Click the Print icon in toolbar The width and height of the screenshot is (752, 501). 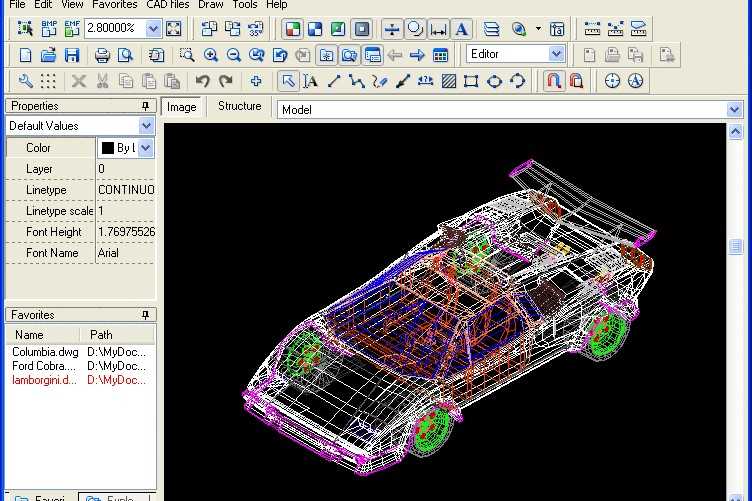pyautogui.click(x=102, y=54)
